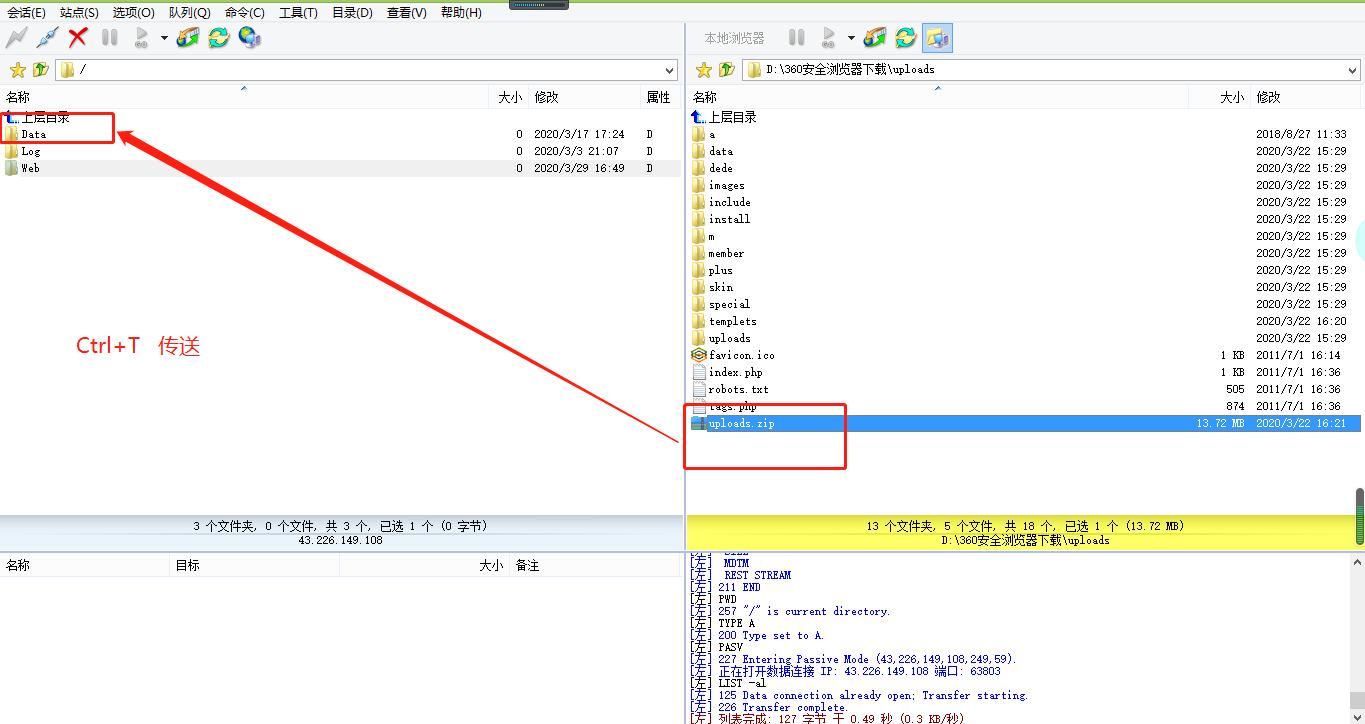Open the dropdown arrow beside the remote Go icon
The height and width of the screenshot is (724, 1365).
(x=164, y=38)
